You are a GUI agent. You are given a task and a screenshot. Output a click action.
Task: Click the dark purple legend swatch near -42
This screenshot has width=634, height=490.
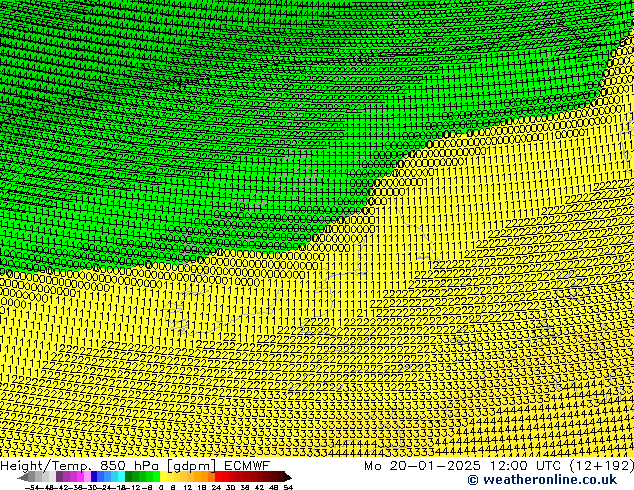(x=59, y=476)
